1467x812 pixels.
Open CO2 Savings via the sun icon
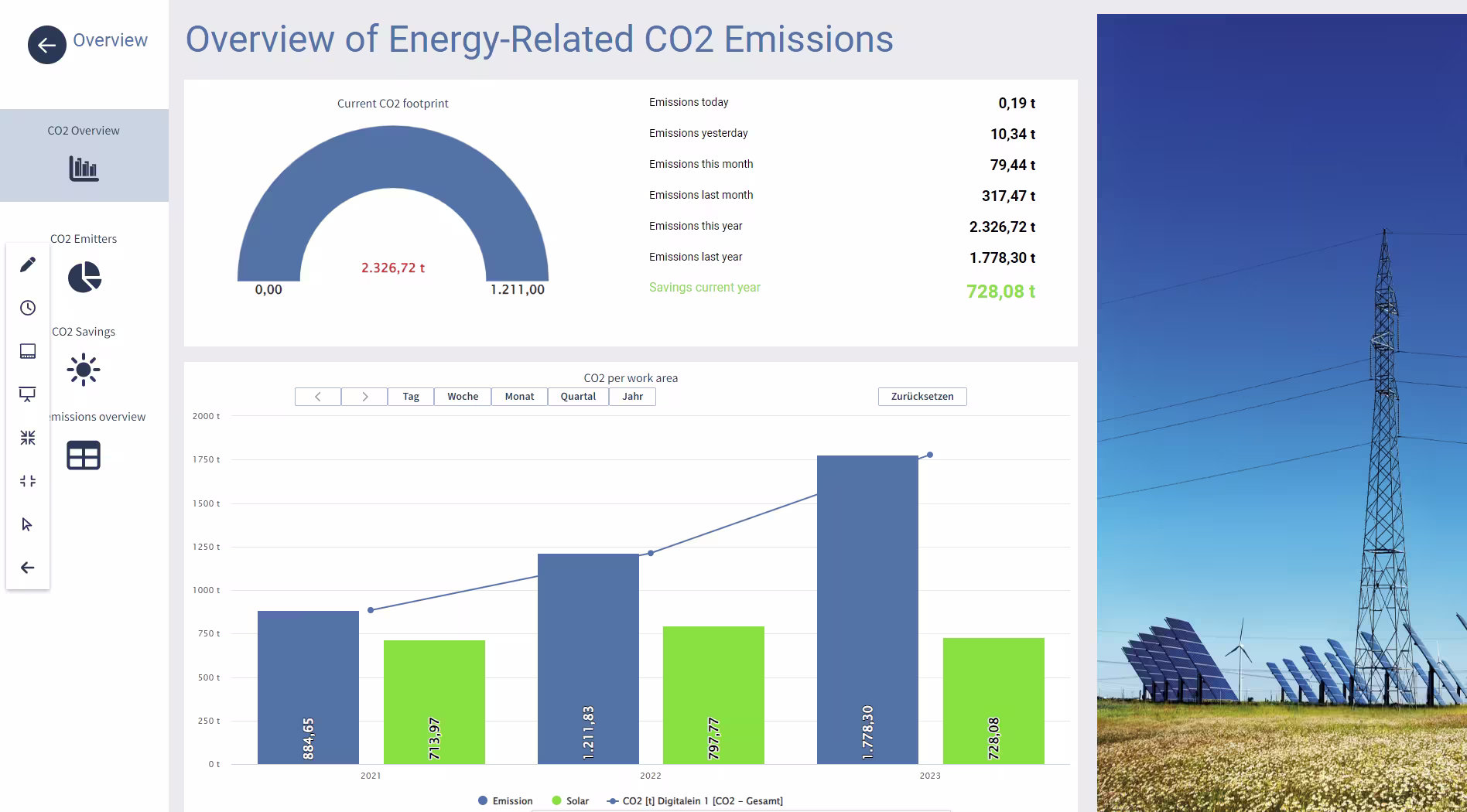84,370
